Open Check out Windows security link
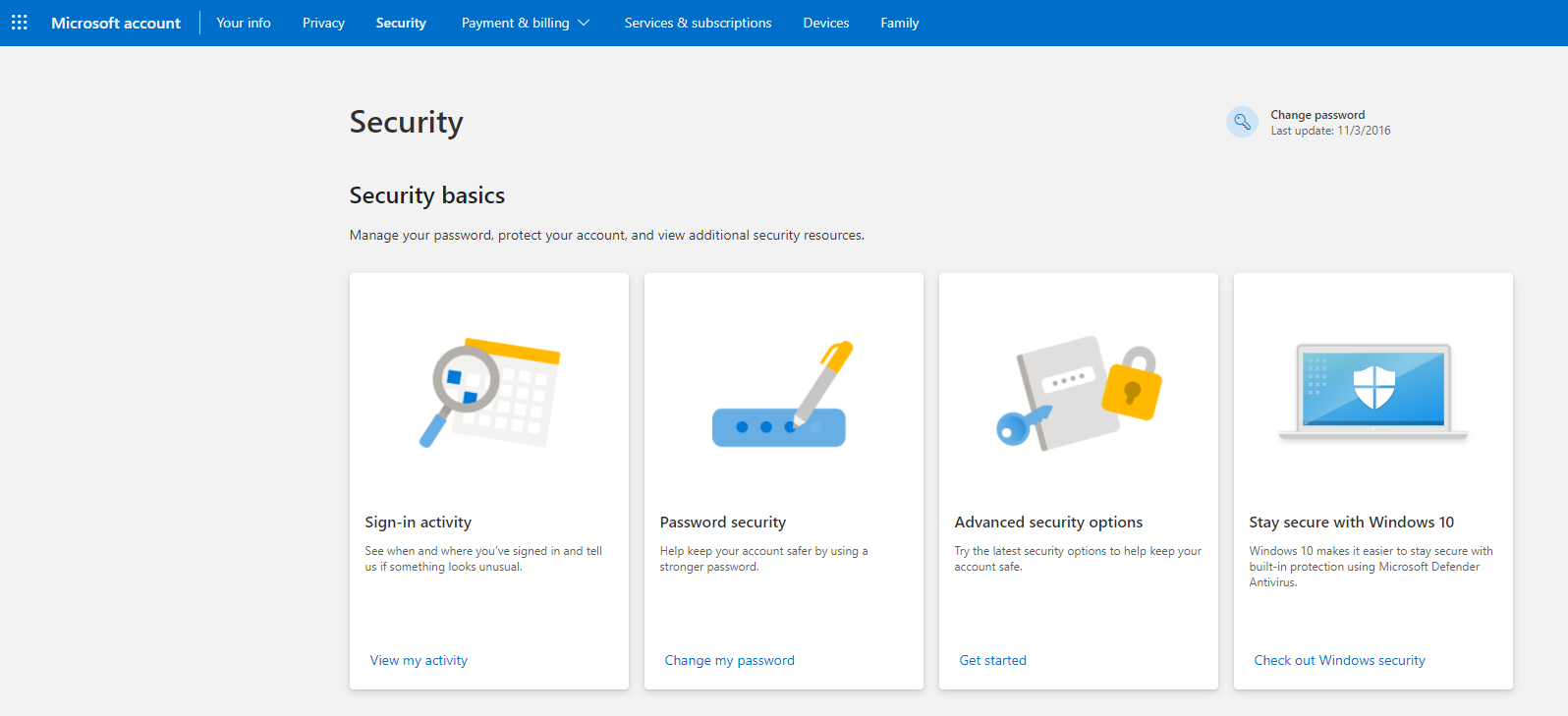The width and height of the screenshot is (1568, 716). tap(1339, 660)
